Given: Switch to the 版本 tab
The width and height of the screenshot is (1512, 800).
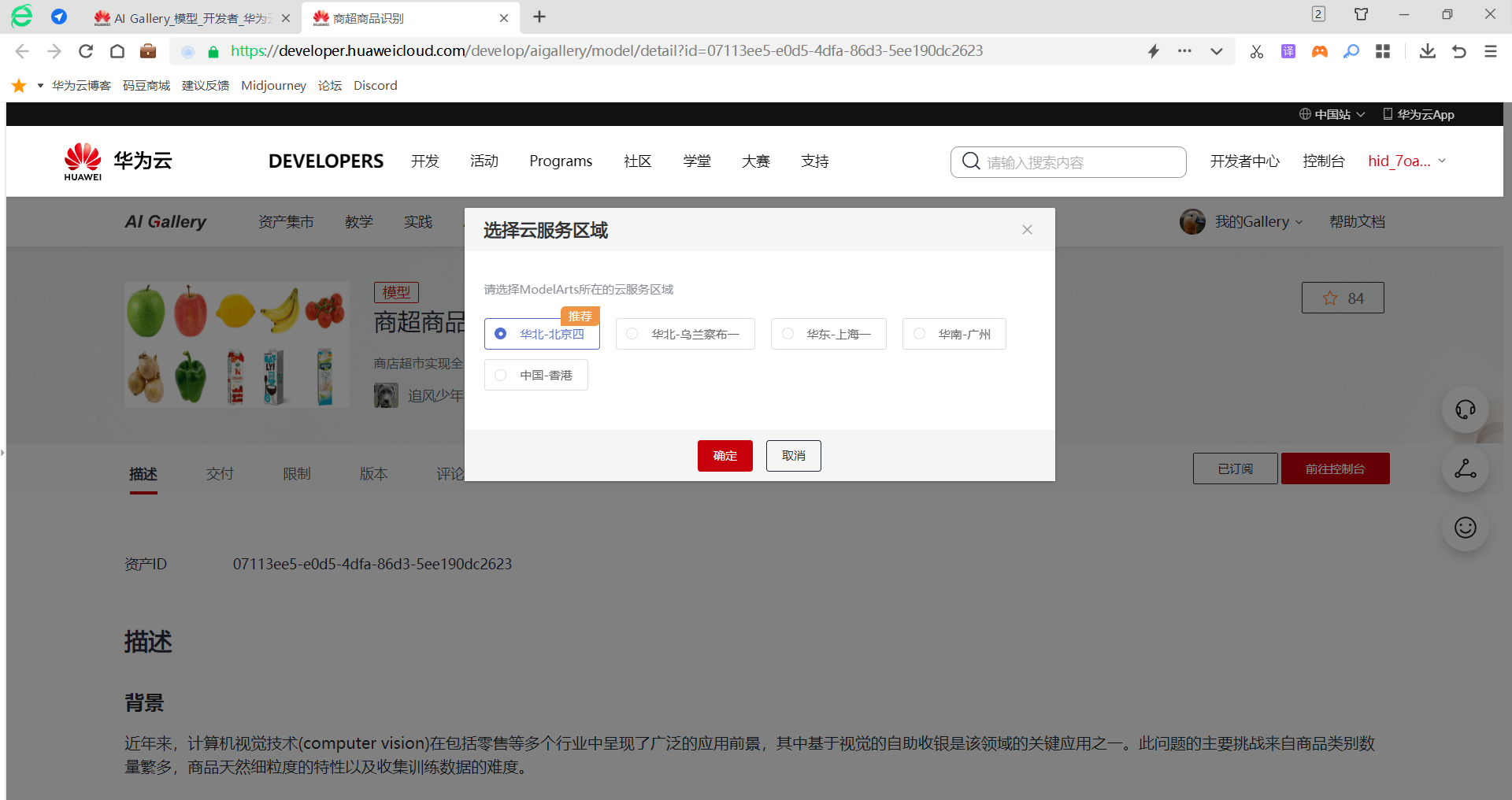Looking at the screenshot, I should 374,474.
